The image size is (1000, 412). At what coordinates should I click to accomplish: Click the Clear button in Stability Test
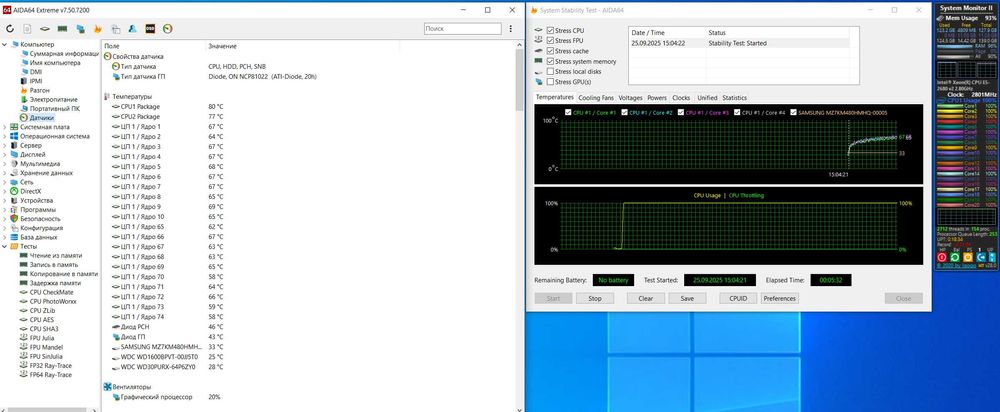point(645,298)
